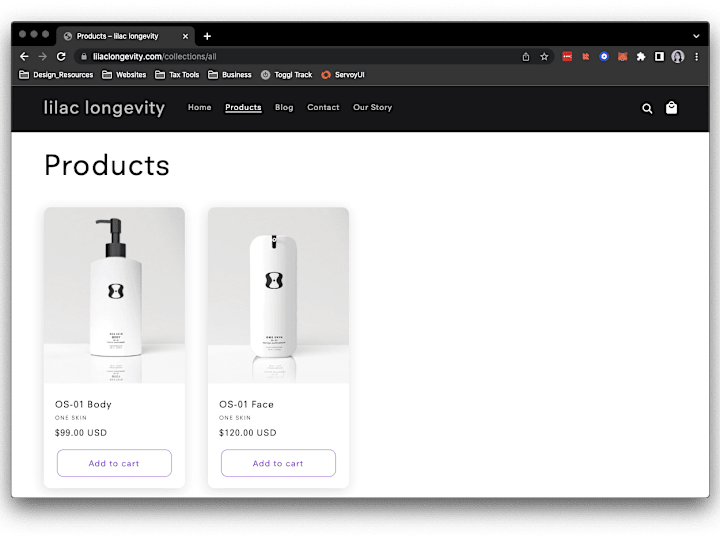Open the Extensions puzzle piece menu
The image size is (720, 540).
pyautogui.click(x=641, y=56)
